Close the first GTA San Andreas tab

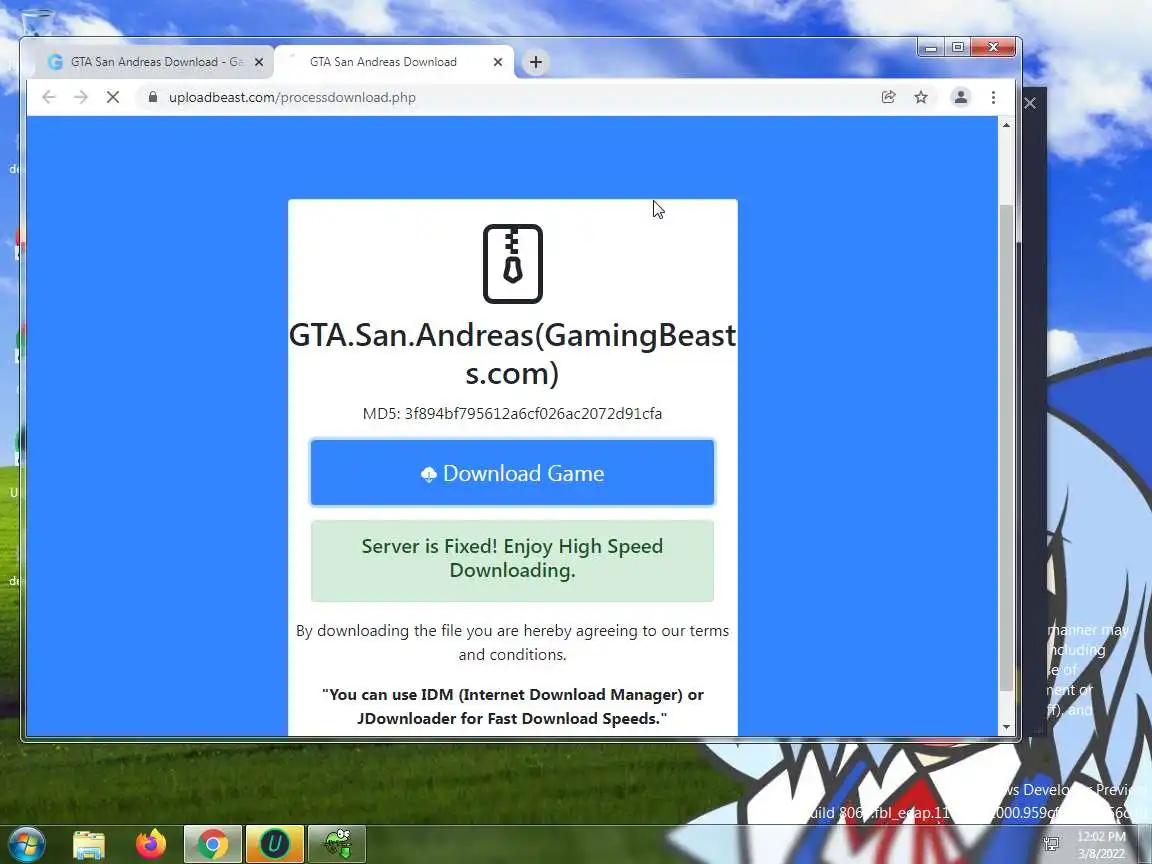pyautogui.click(x=259, y=62)
